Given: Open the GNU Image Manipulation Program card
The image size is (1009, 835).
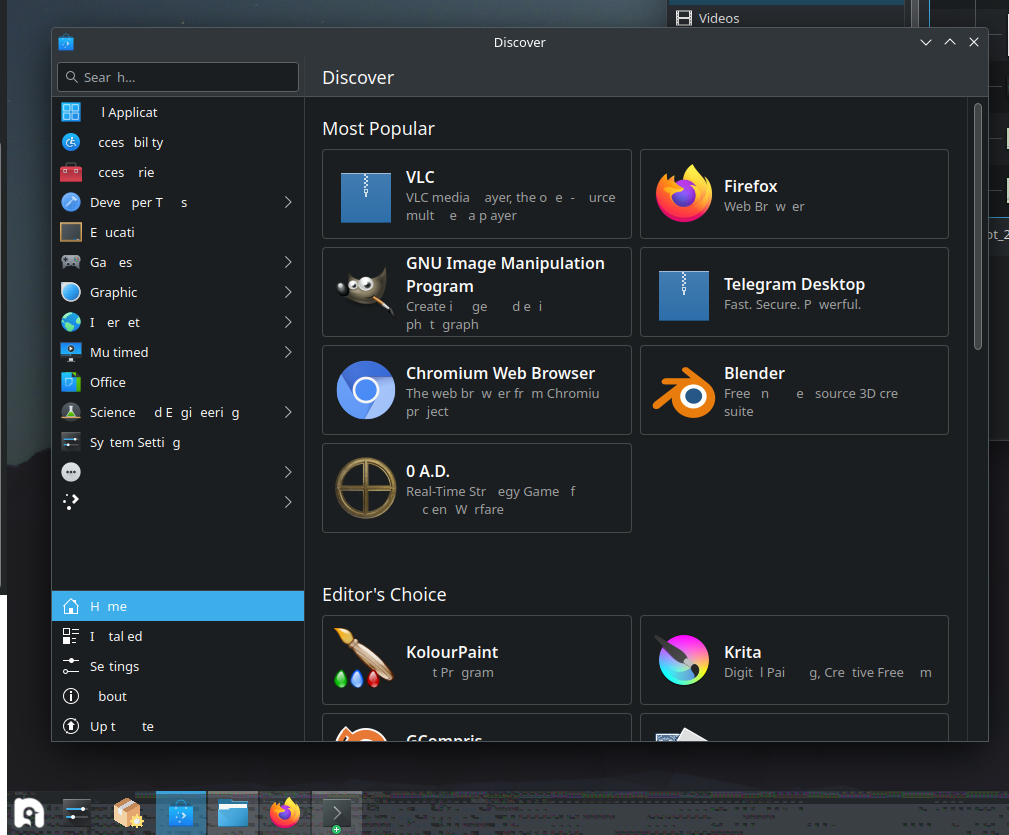Looking at the screenshot, I should tap(477, 292).
